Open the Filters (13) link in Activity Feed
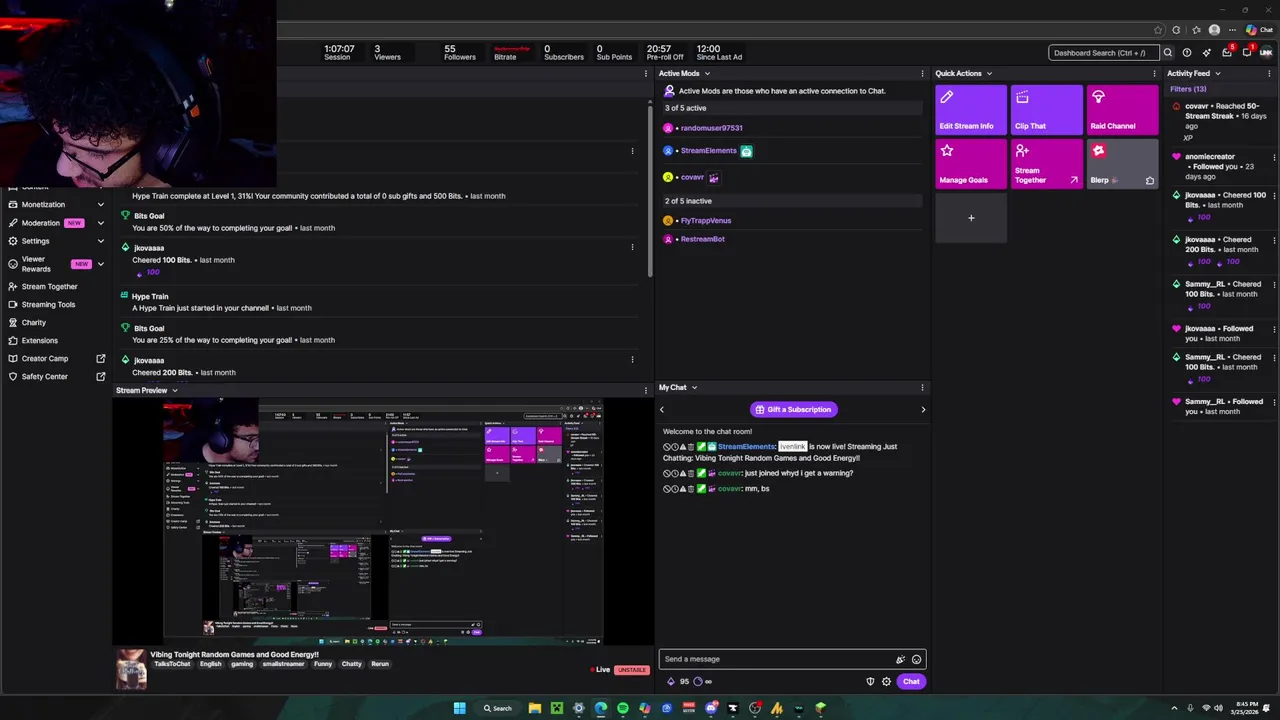This screenshot has height=720, width=1280. 1188,89
